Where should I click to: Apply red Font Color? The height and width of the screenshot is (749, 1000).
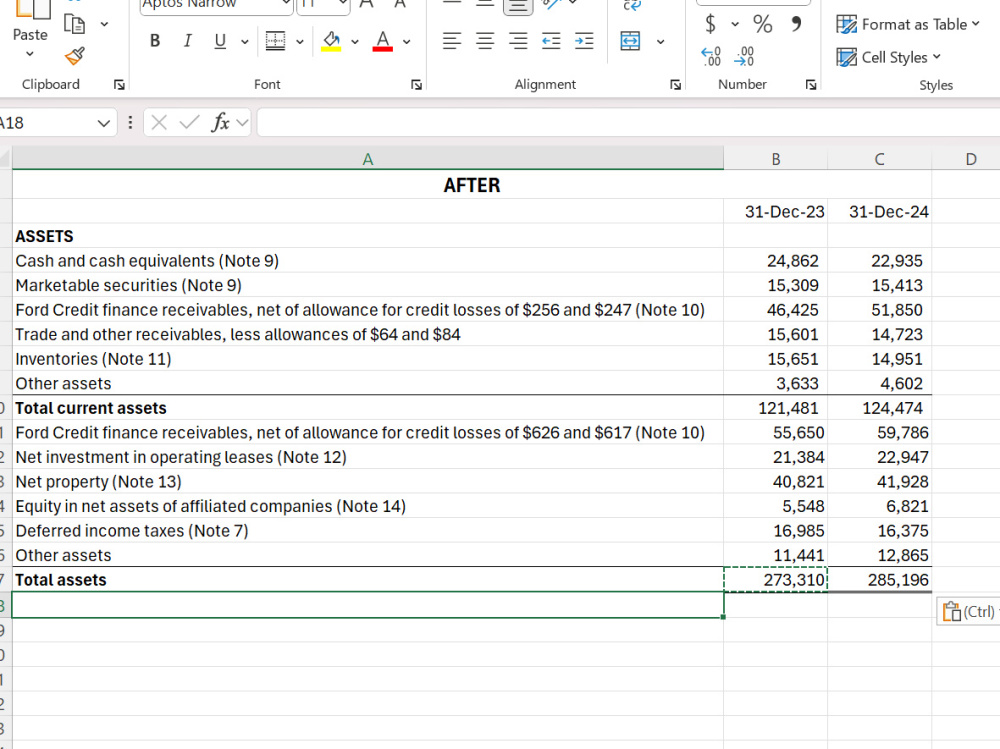point(383,41)
